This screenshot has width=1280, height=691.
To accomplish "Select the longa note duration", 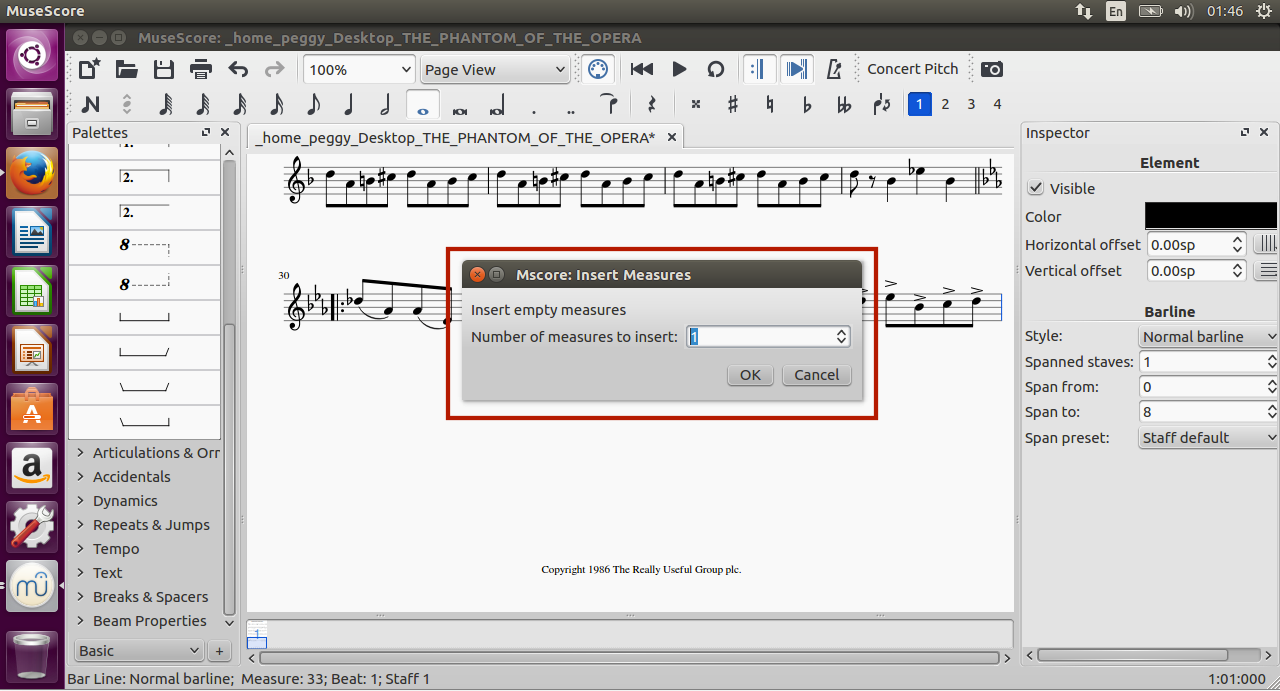I will (x=497, y=104).
